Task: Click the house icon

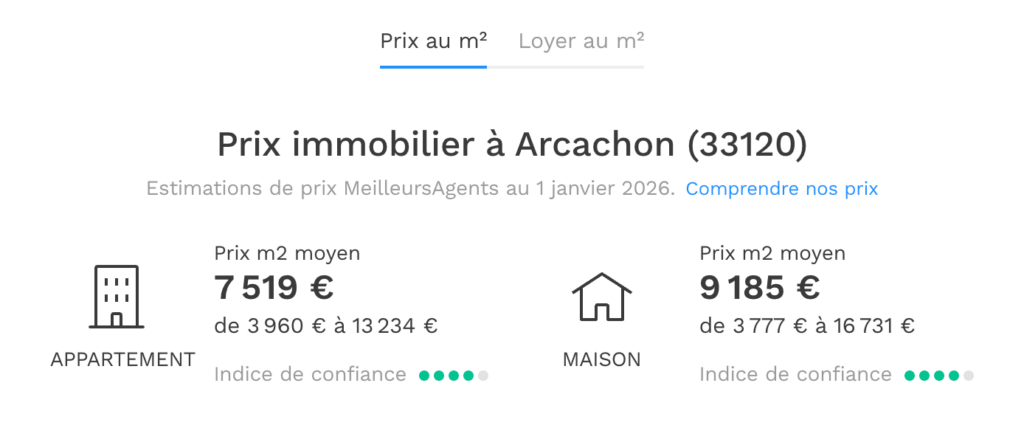Action: point(601,297)
